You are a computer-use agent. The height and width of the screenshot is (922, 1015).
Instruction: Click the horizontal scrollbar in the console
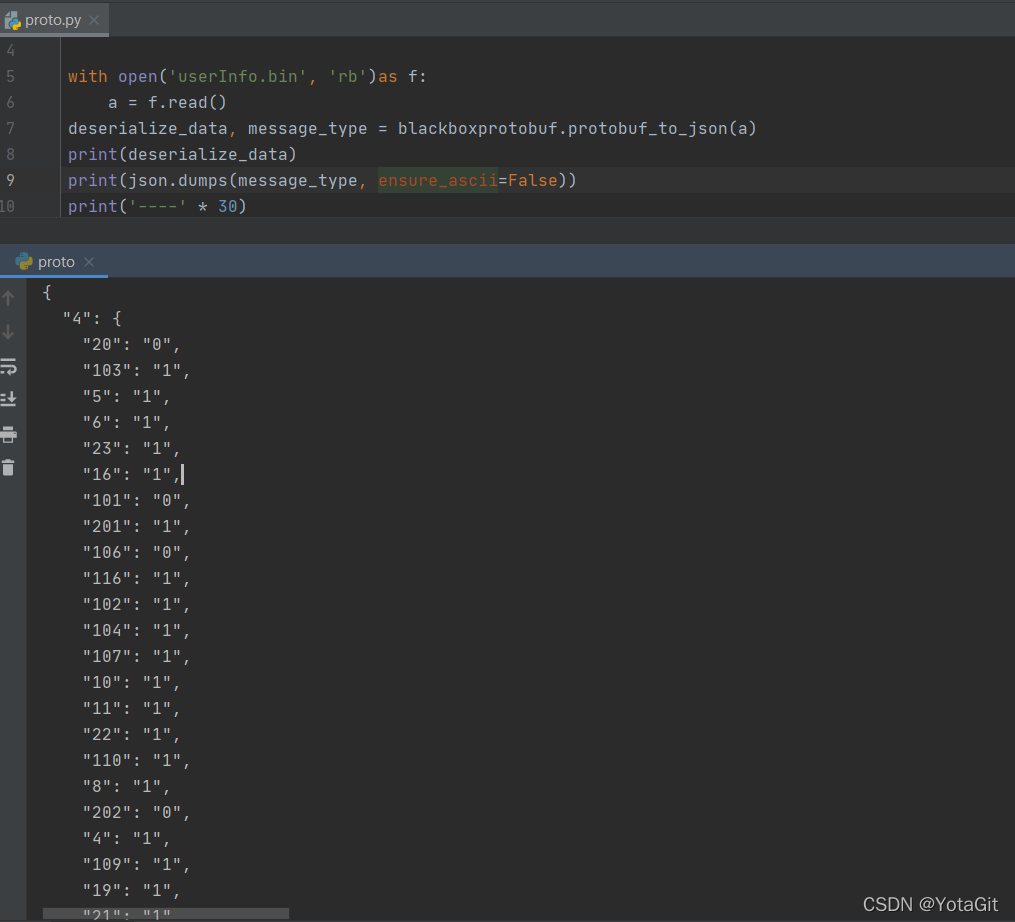coord(166,914)
